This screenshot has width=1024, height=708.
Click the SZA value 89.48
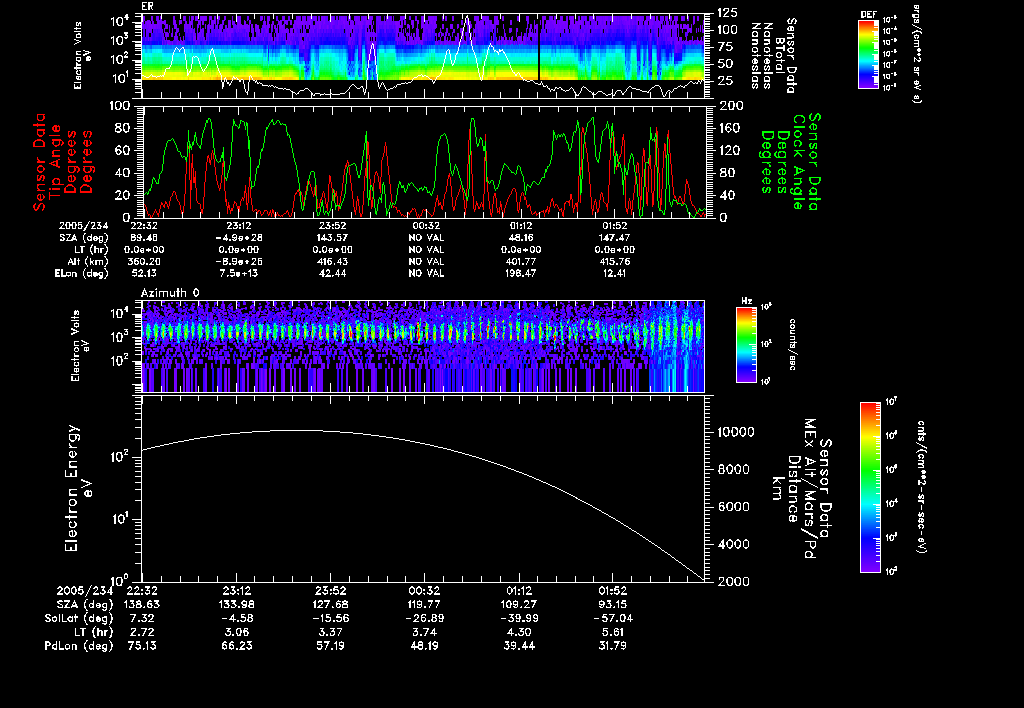coord(144,238)
